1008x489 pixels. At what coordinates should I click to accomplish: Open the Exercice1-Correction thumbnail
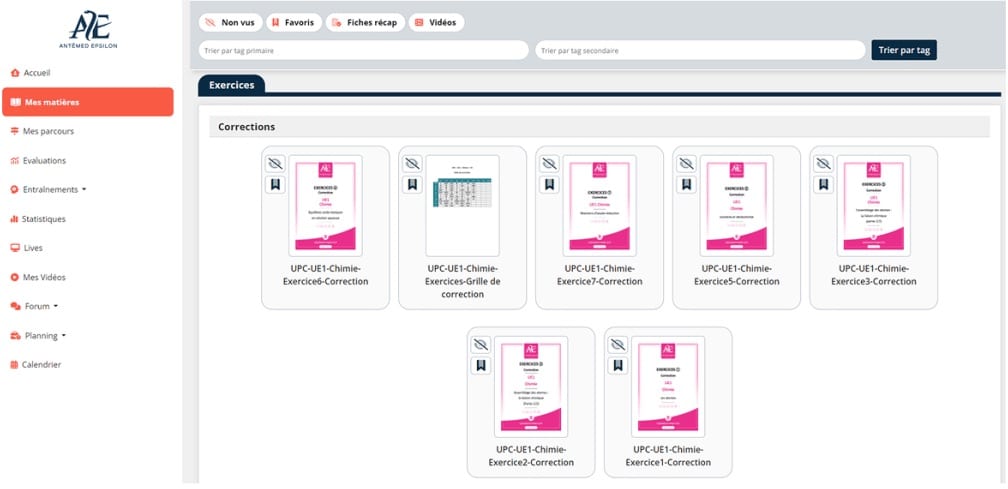tap(668, 387)
